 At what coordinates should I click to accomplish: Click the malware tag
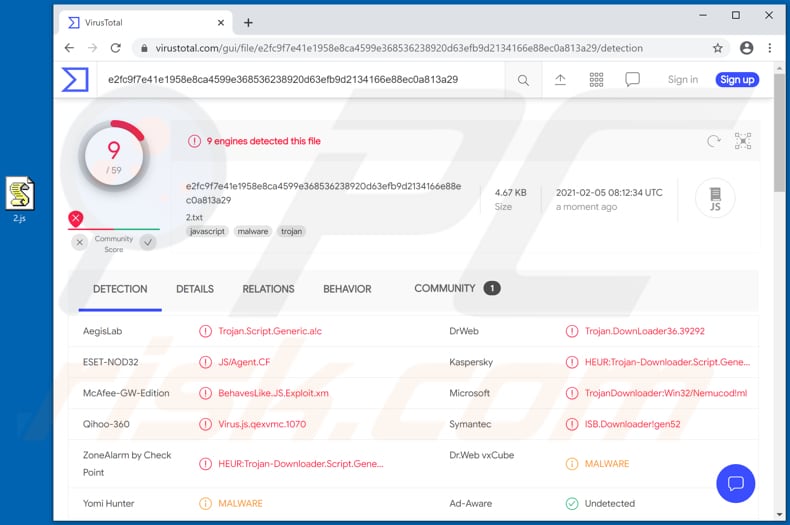click(x=253, y=231)
